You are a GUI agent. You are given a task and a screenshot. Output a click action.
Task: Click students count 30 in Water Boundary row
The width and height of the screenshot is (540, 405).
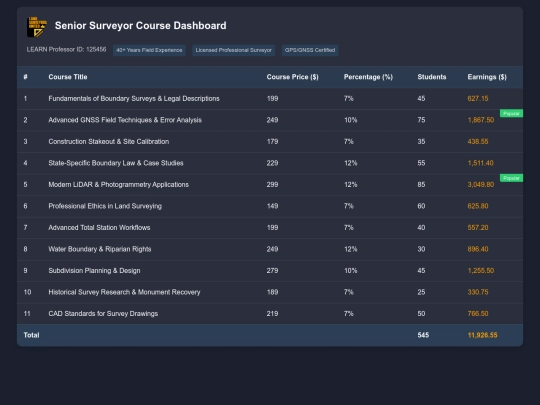tap(421, 249)
